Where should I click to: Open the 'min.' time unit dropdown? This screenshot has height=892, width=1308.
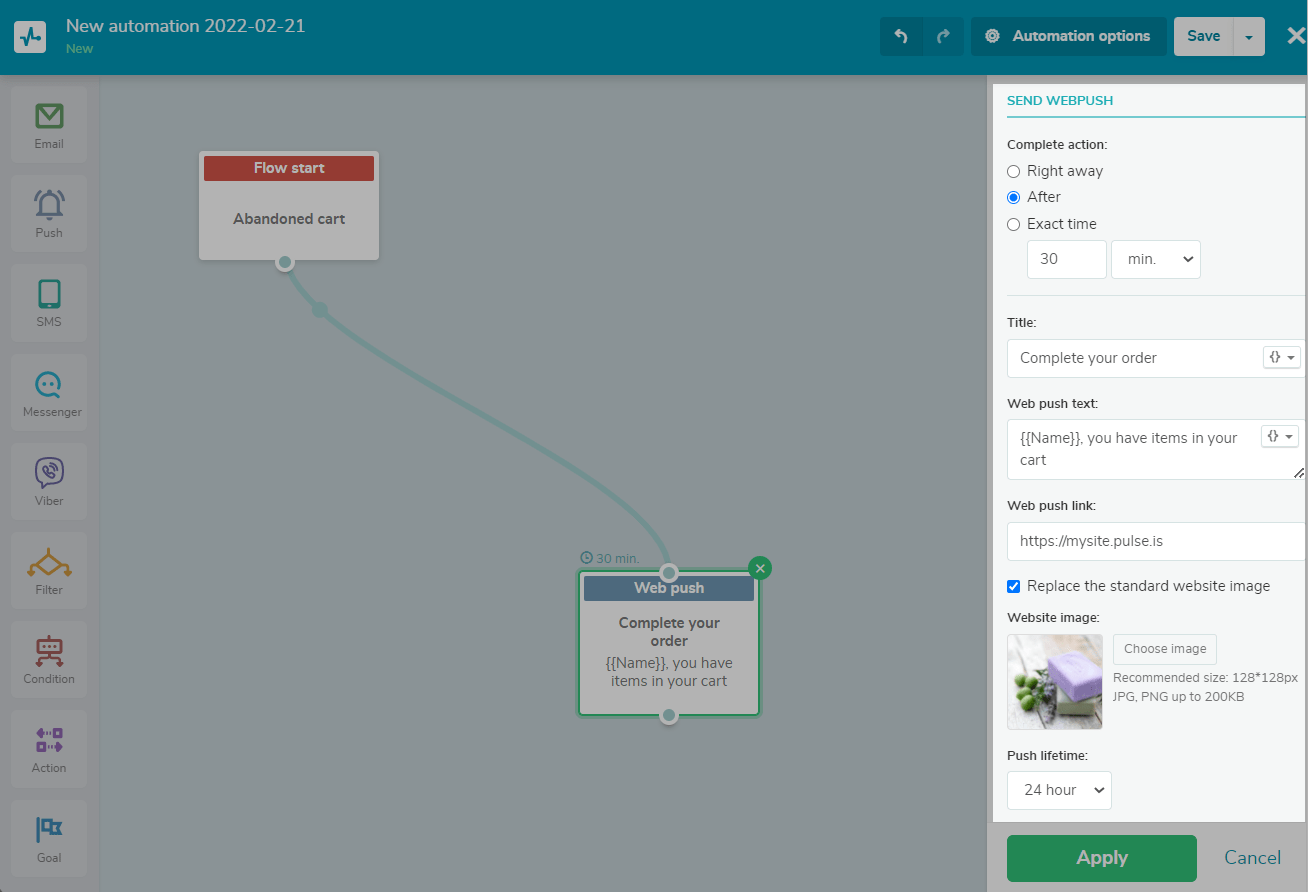click(1155, 259)
